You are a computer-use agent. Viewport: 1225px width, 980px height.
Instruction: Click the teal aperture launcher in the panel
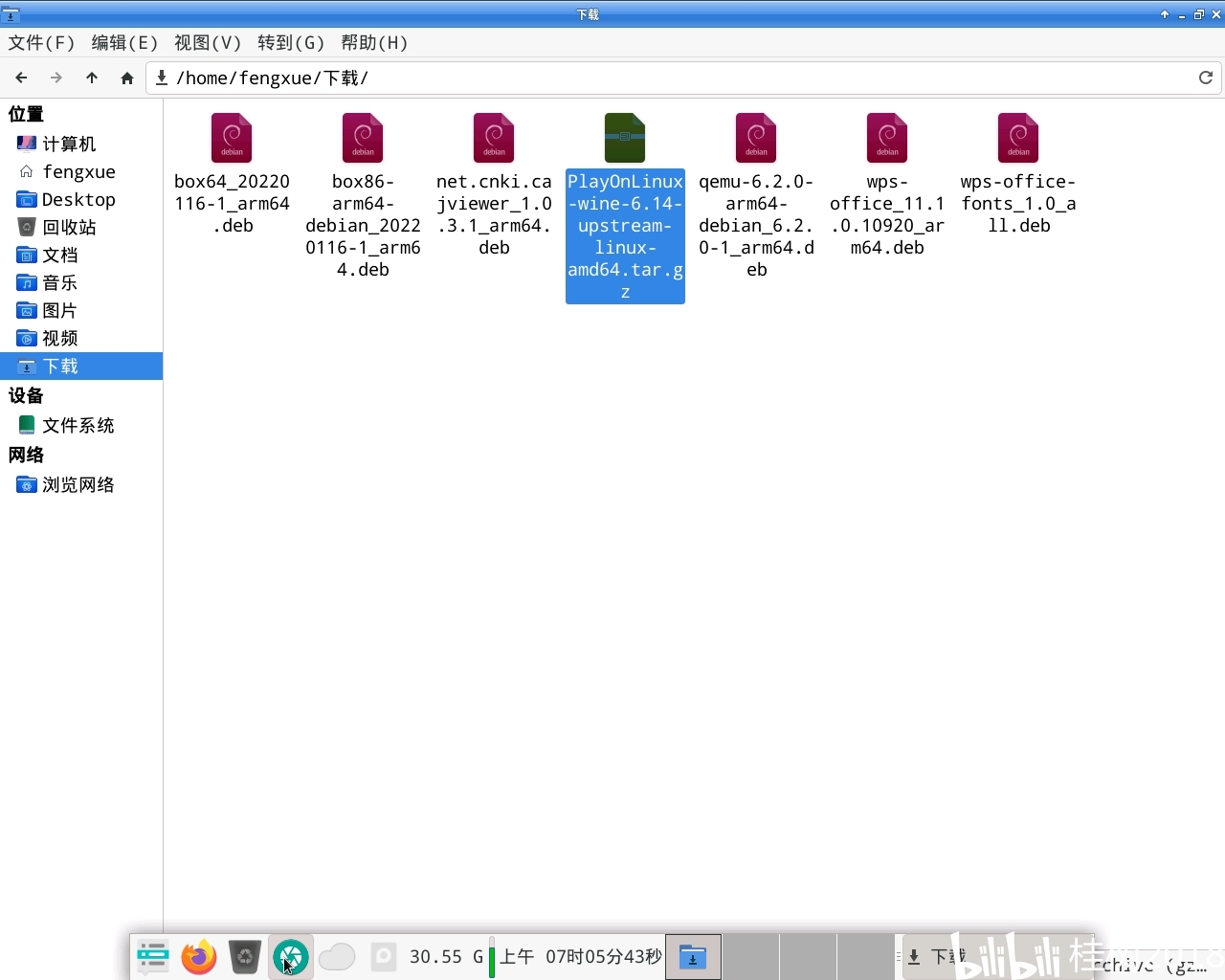291,956
